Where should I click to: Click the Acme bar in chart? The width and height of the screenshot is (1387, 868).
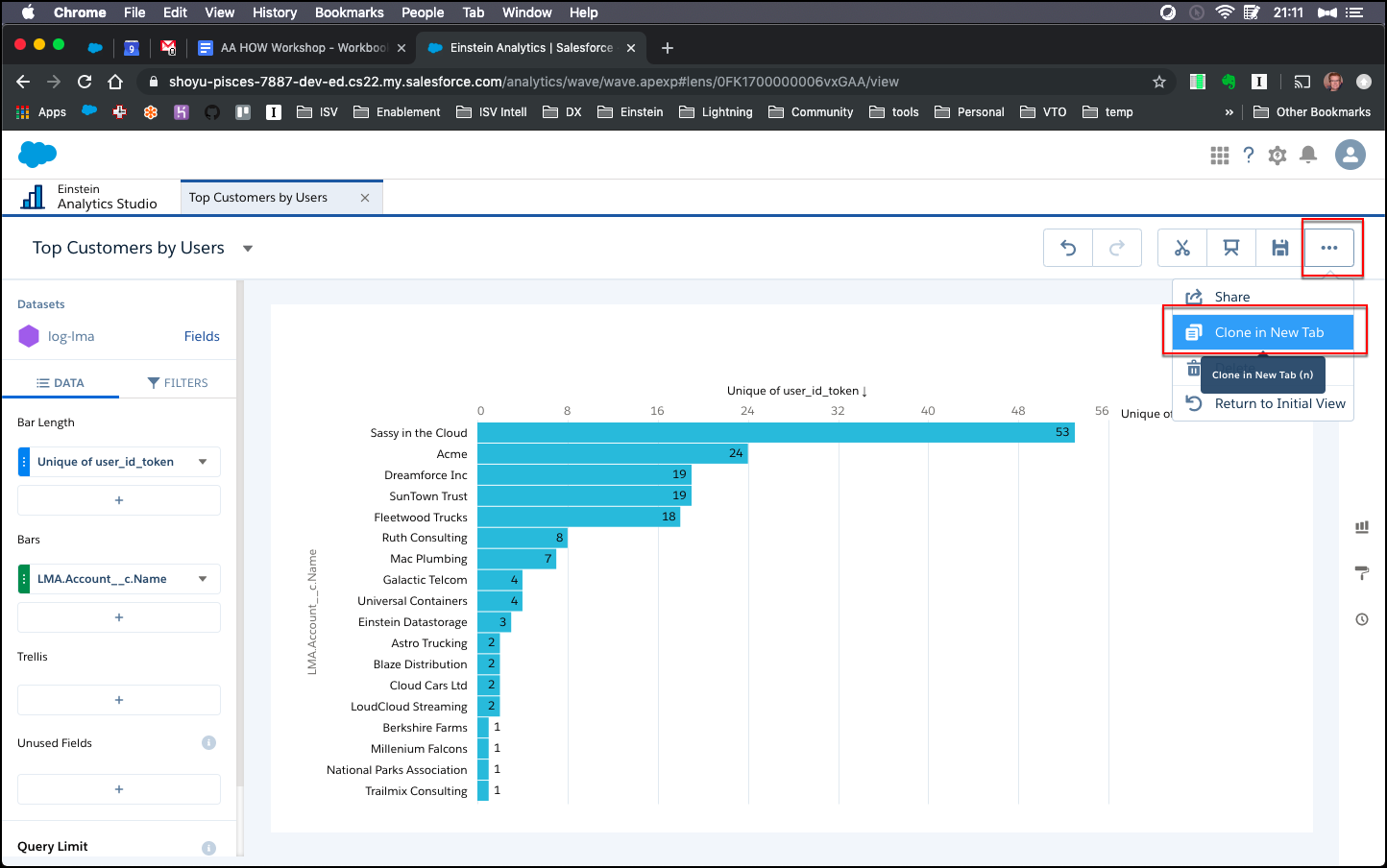[x=613, y=453]
